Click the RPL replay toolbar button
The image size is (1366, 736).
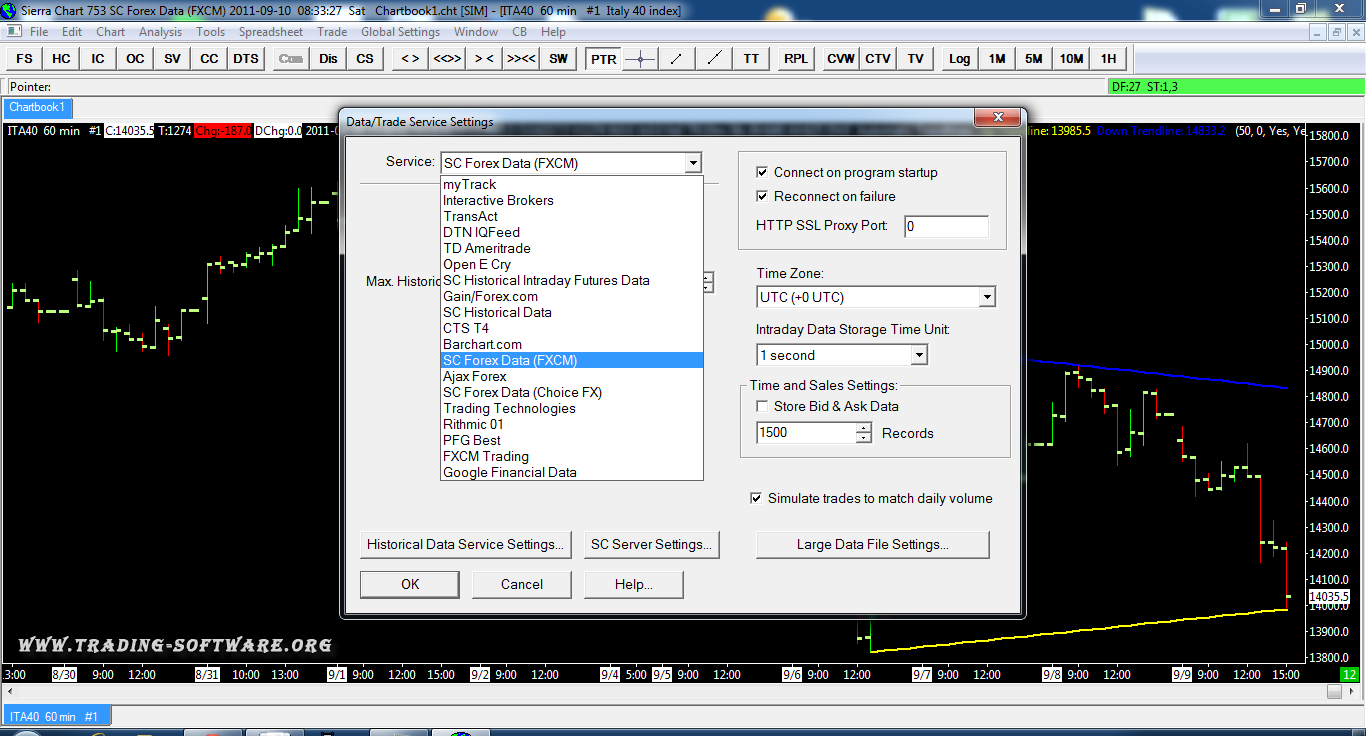tap(796, 59)
